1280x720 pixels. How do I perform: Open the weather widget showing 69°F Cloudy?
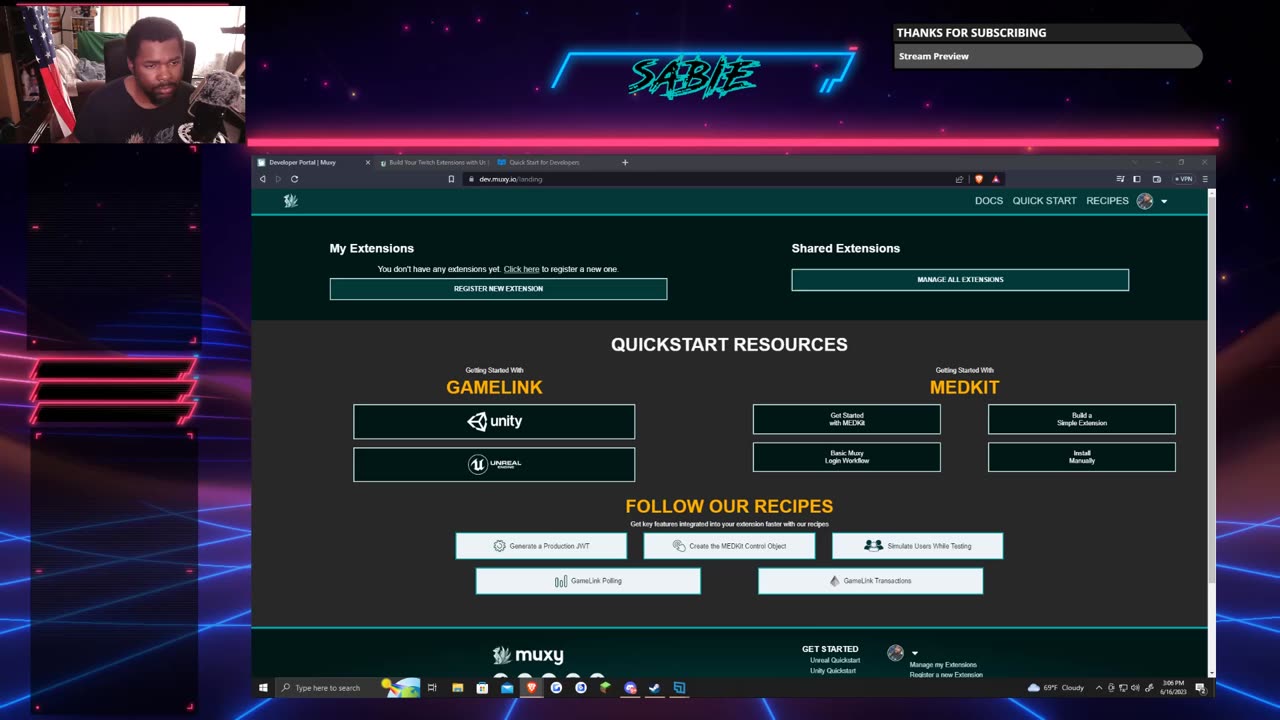pos(1056,688)
